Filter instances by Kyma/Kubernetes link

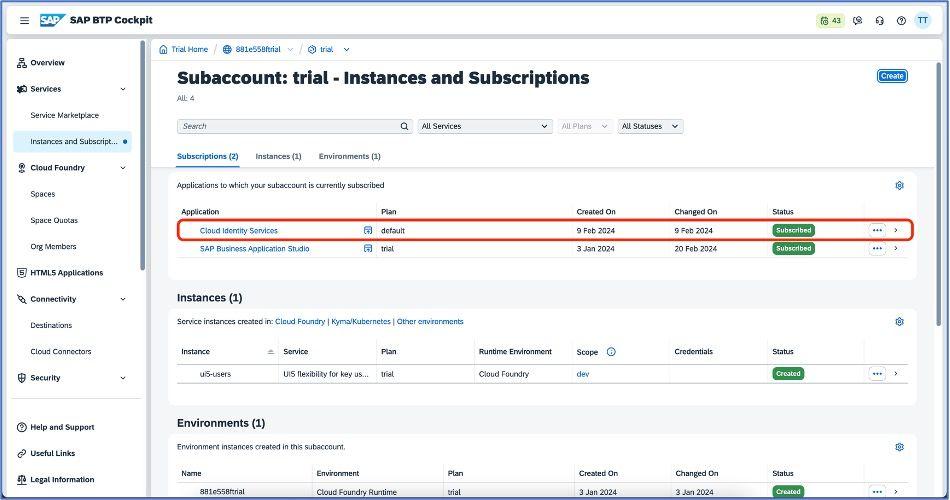(x=360, y=322)
